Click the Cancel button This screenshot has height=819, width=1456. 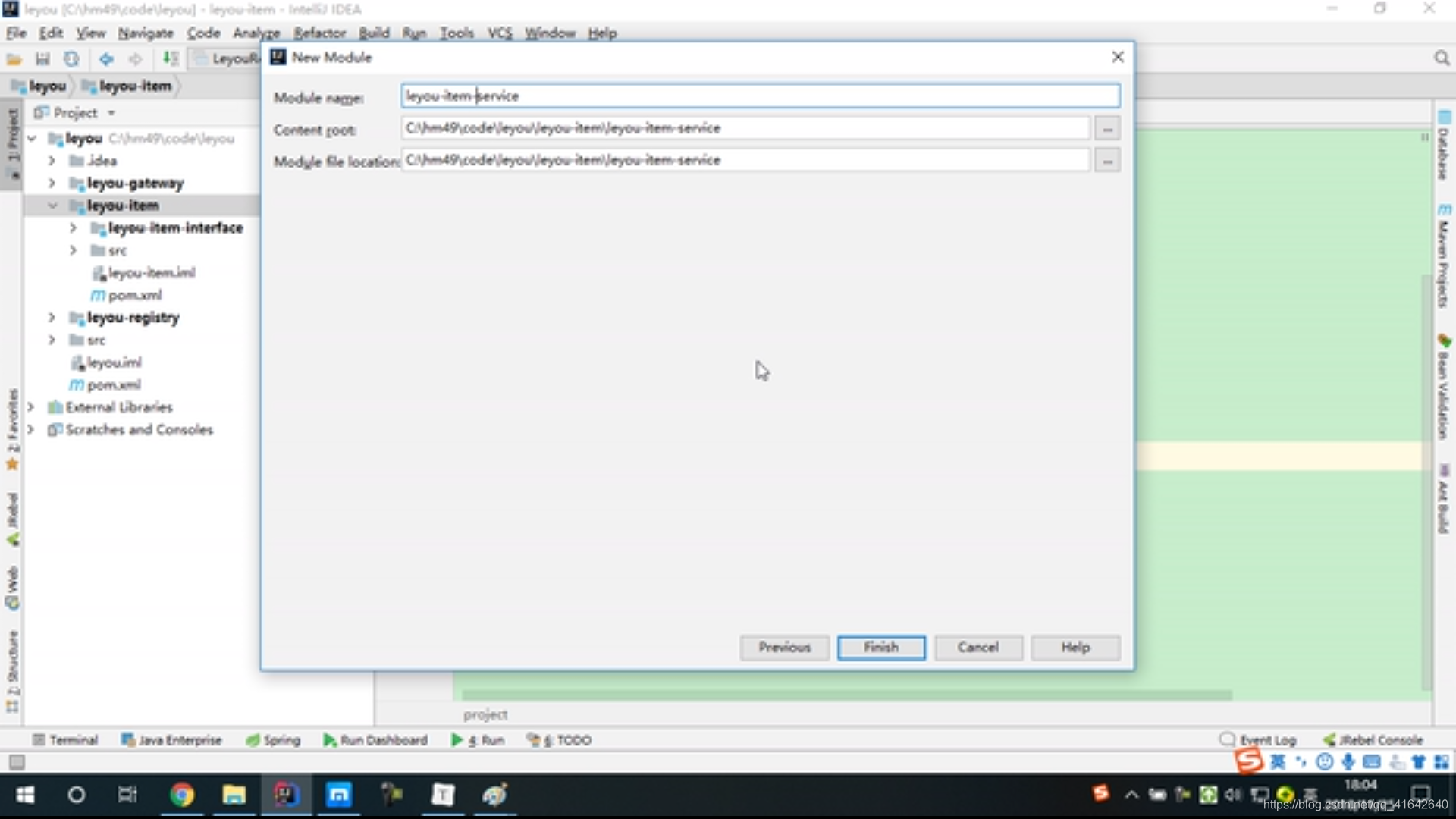tap(978, 648)
